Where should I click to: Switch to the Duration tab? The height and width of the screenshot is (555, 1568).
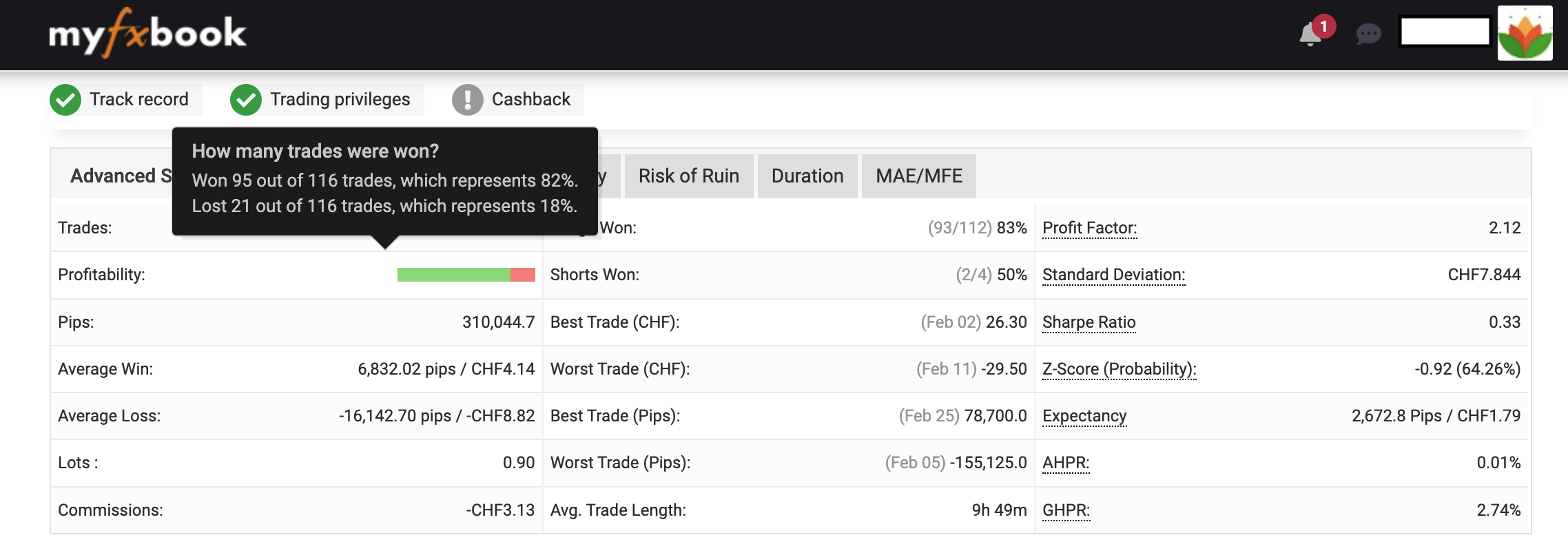[x=807, y=176]
